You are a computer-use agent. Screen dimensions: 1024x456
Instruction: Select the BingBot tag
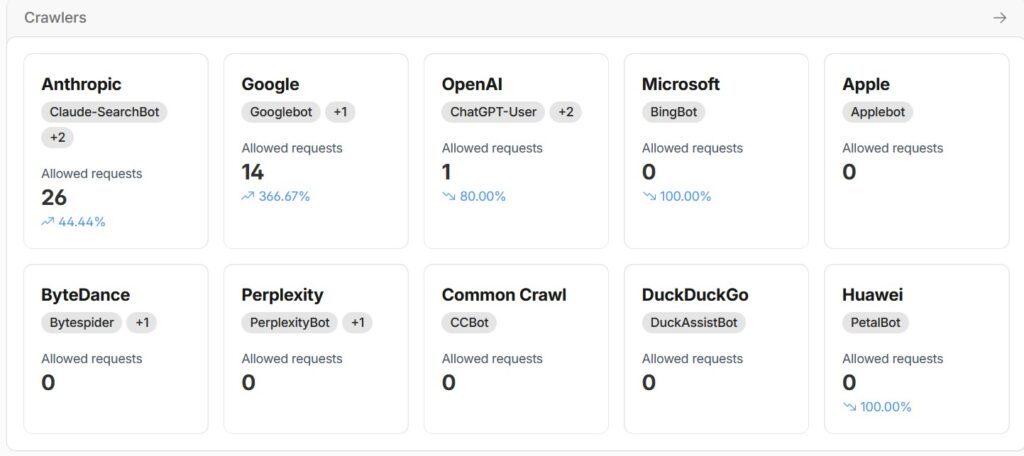673,112
